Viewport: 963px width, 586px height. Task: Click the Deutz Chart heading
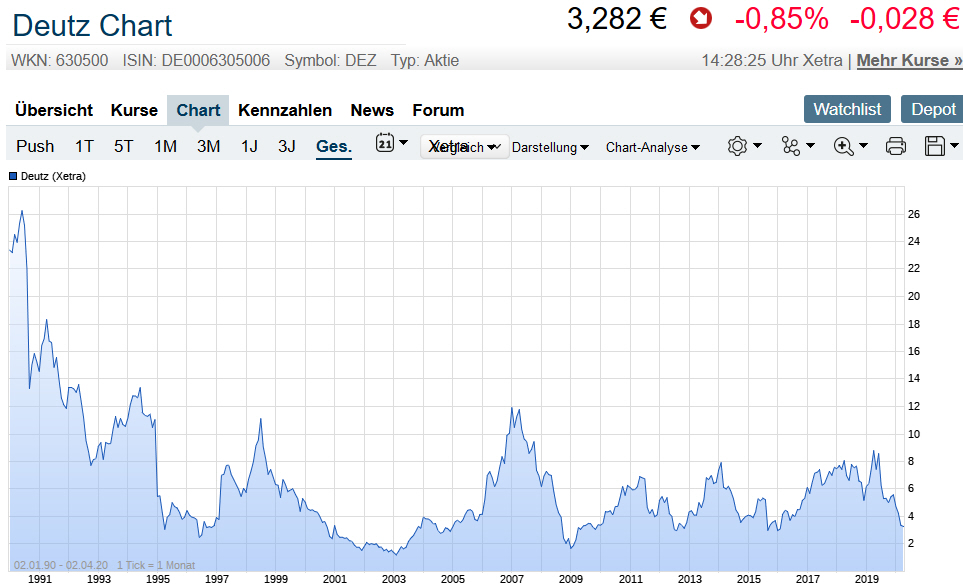point(92,26)
